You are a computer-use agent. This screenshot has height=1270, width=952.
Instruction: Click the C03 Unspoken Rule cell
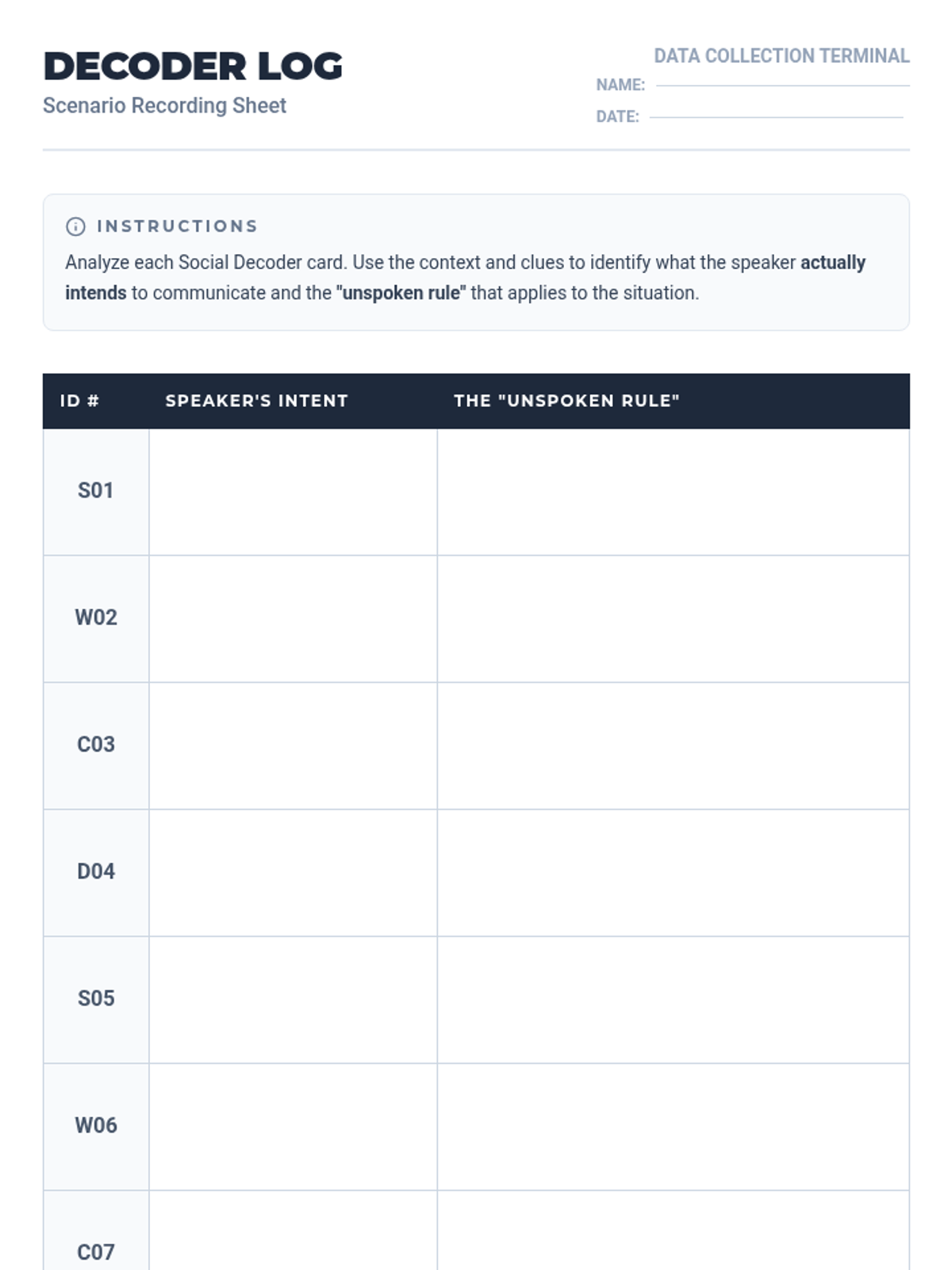(x=674, y=746)
